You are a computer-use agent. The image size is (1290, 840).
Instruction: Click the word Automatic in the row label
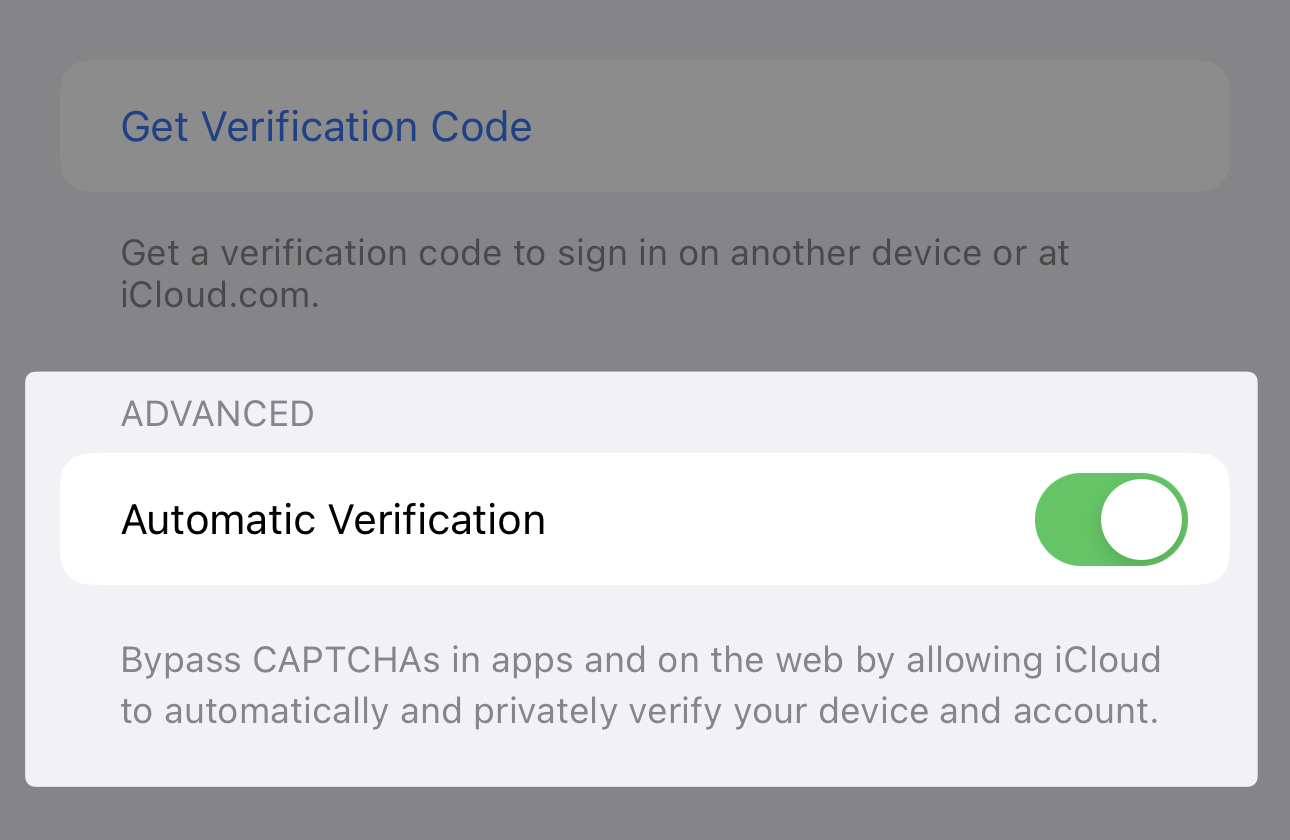click(x=218, y=520)
